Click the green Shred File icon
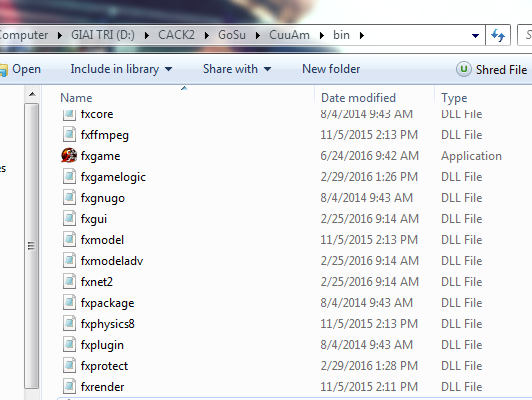The width and height of the screenshot is (532, 400). coord(463,69)
